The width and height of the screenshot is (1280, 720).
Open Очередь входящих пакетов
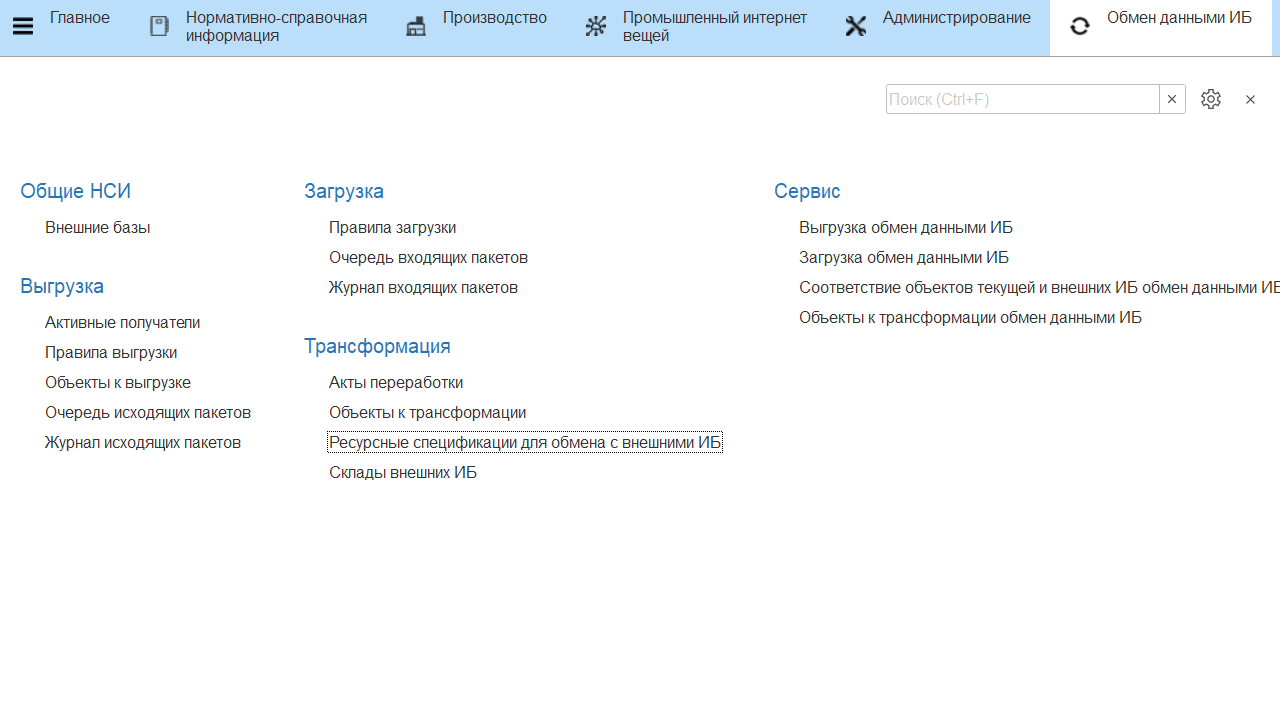click(428, 257)
